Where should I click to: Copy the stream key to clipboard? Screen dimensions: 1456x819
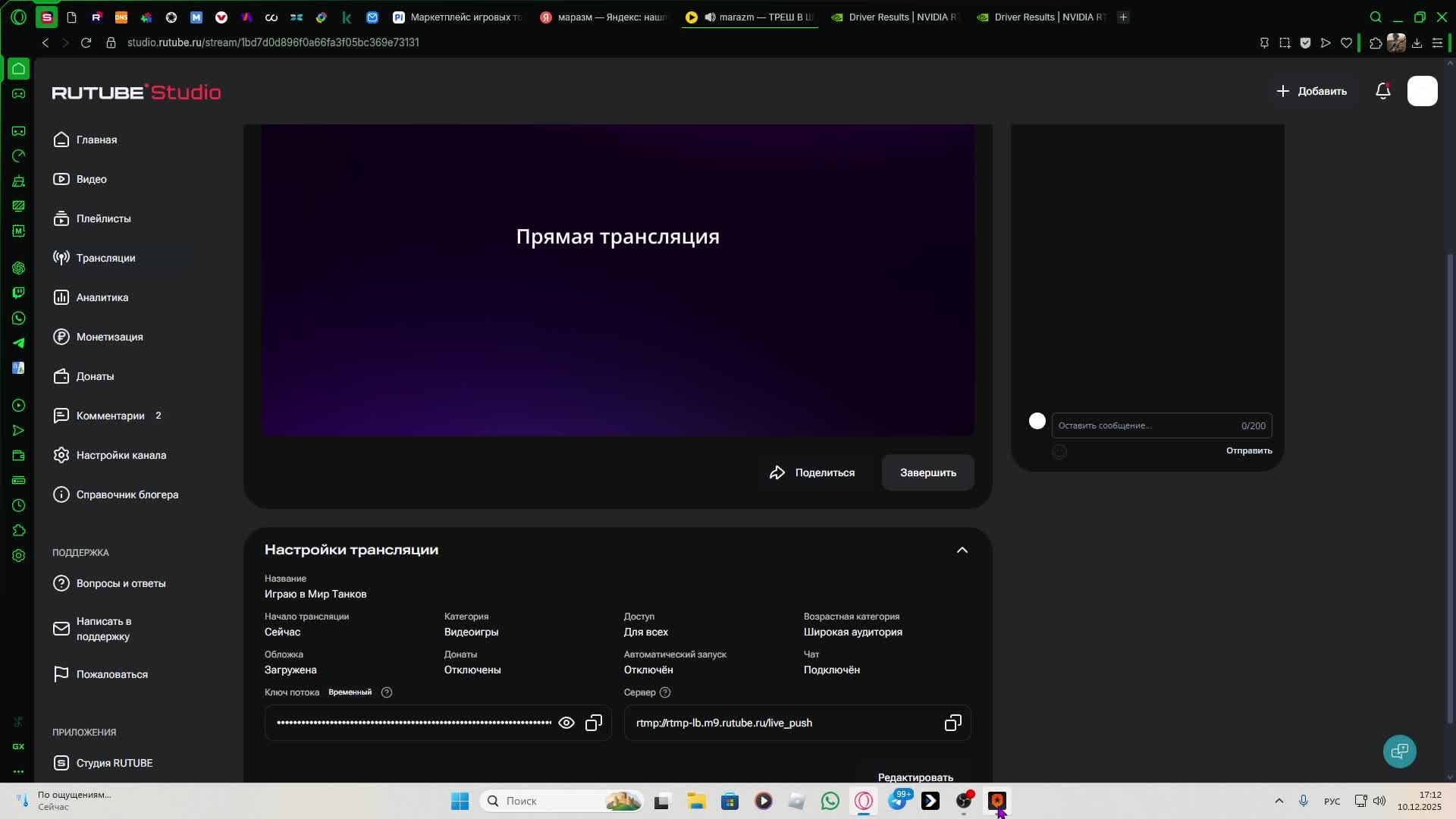(594, 723)
